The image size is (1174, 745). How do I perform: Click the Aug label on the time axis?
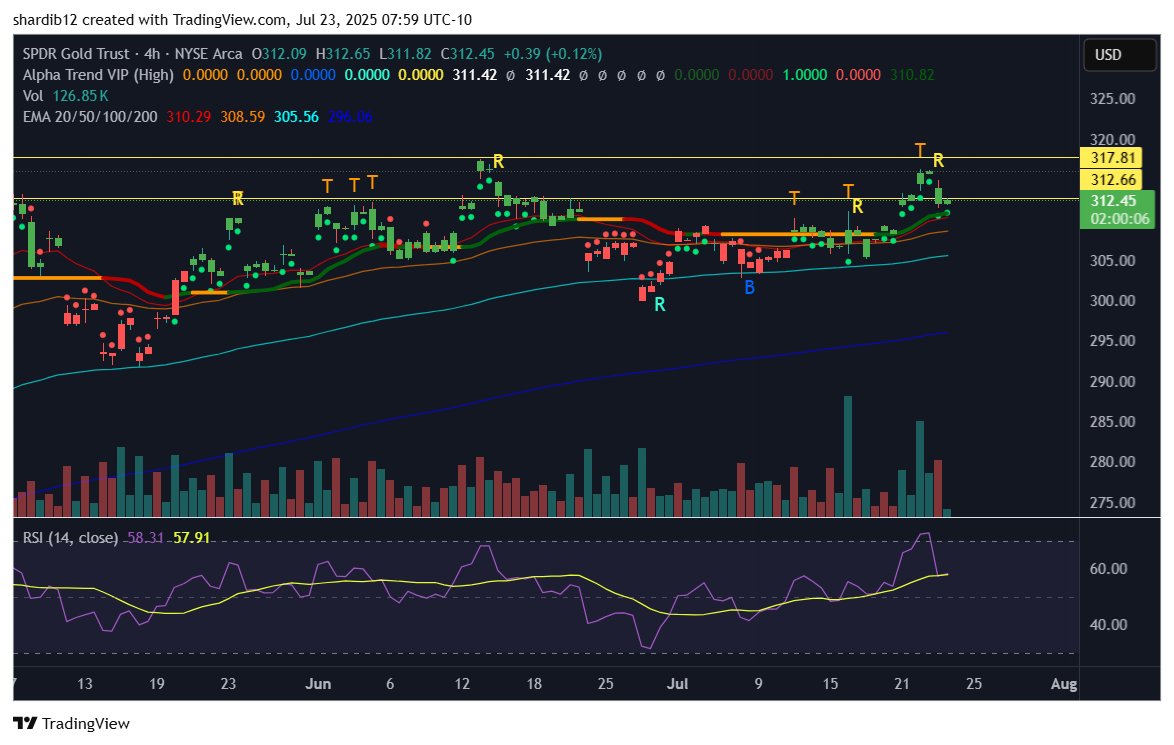[x=1064, y=684]
